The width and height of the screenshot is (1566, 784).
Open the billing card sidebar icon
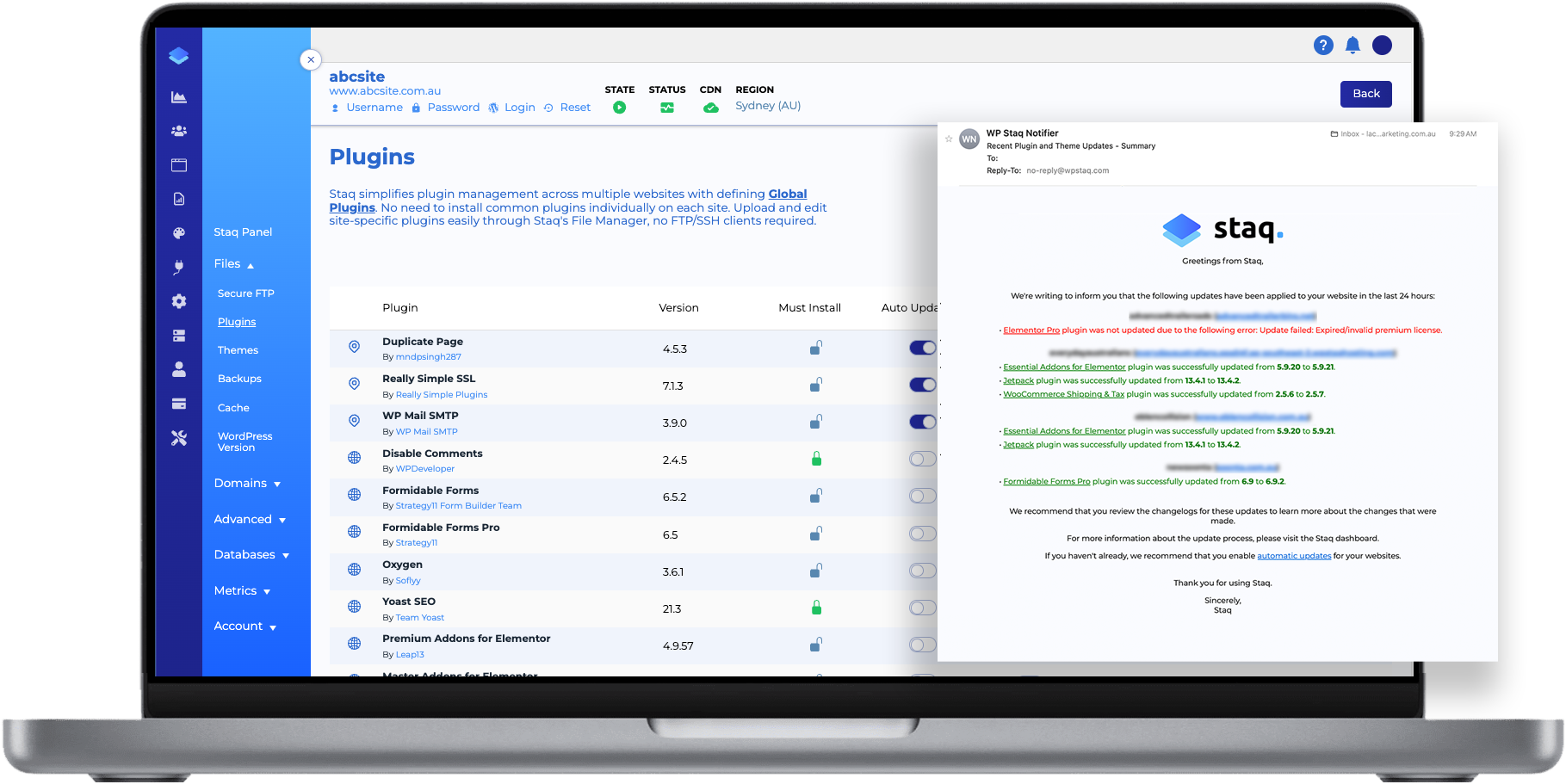(x=179, y=404)
